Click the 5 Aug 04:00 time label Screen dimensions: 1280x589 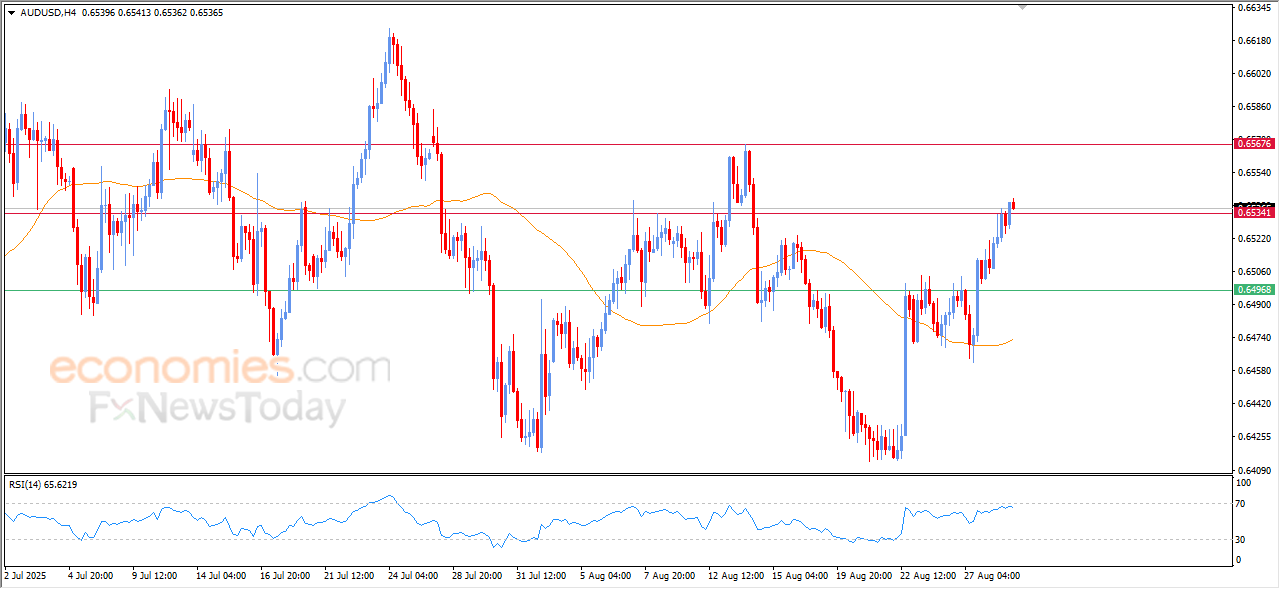[x=606, y=576]
